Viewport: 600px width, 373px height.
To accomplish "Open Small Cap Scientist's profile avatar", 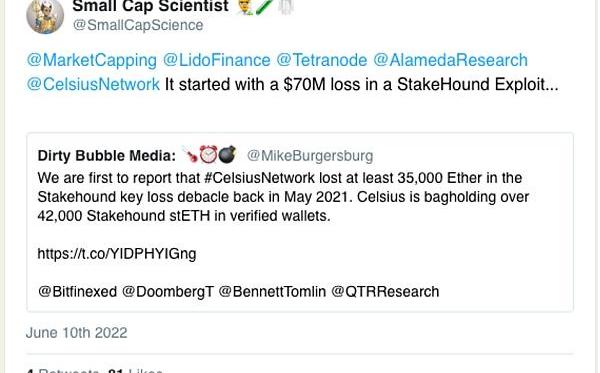I will [45, 16].
